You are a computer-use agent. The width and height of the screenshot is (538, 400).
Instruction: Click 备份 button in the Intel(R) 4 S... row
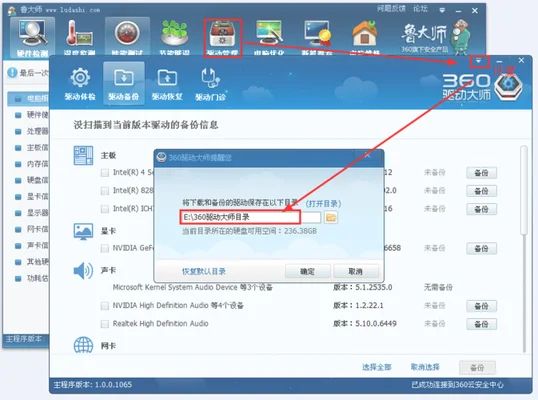(481, 173)
